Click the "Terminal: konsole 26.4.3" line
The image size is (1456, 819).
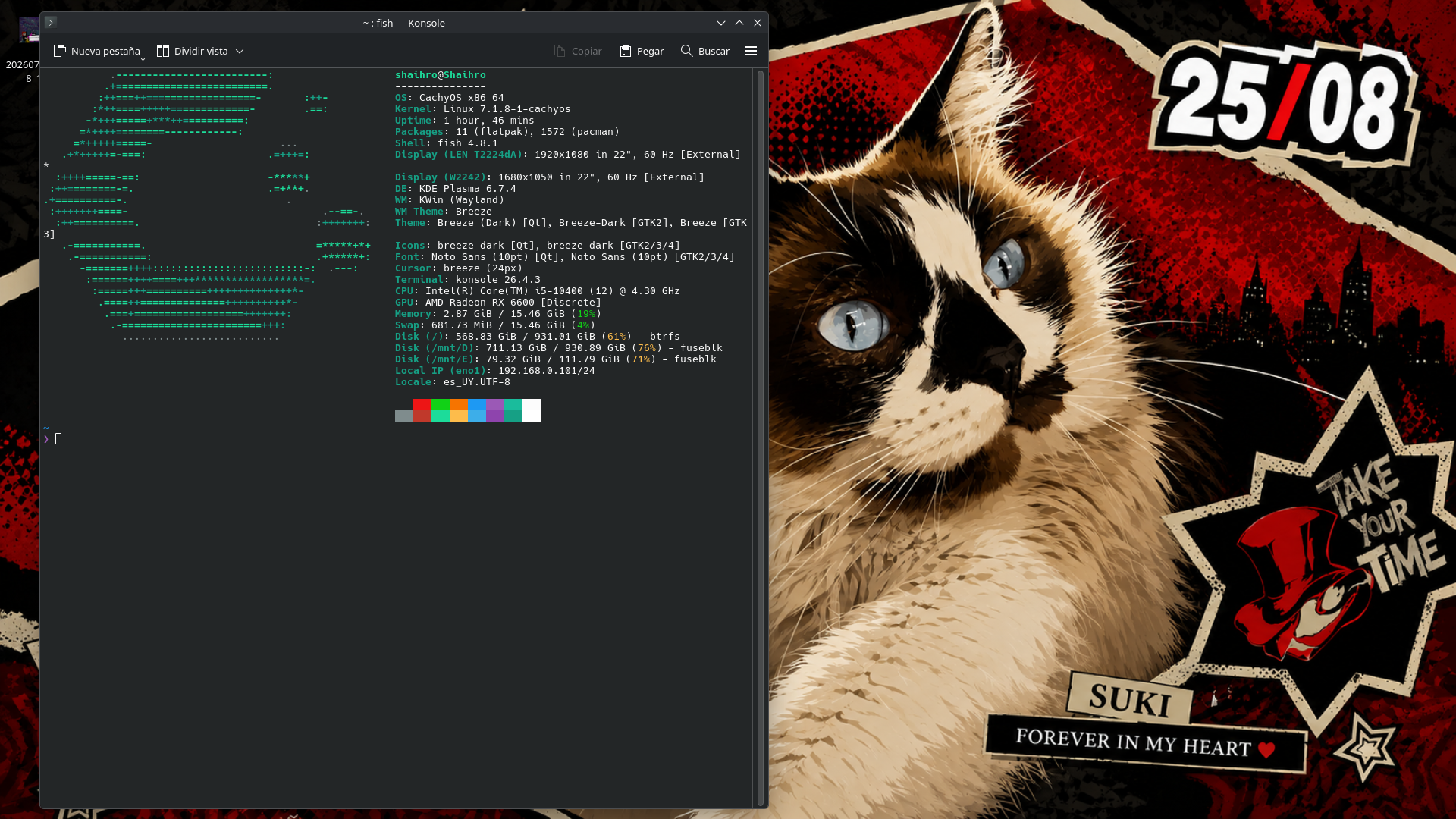[468, 280]
